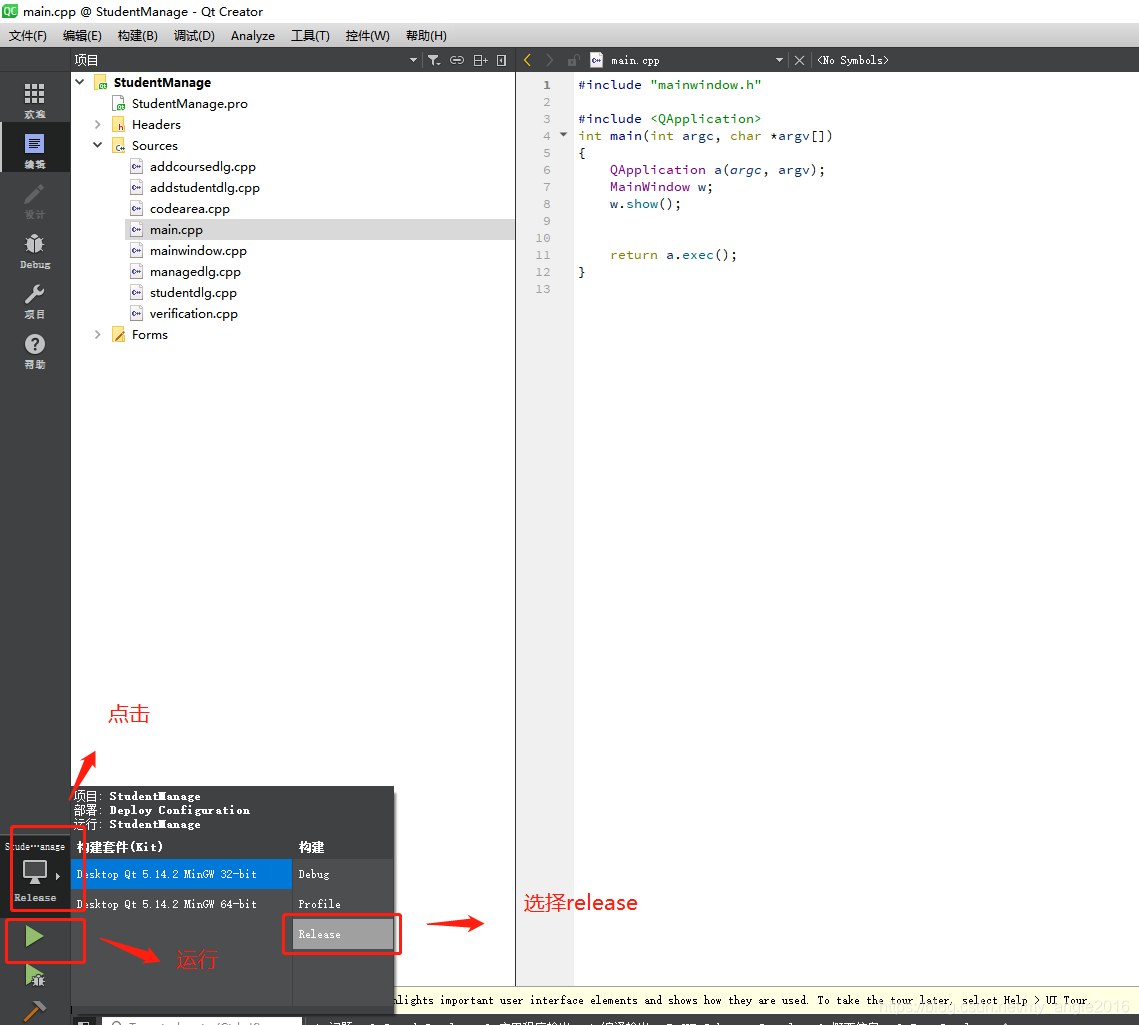Click Forms folder label
Image resolution: width=1139 pixels, height=1025 pixels.
click(x=150, y=334)
